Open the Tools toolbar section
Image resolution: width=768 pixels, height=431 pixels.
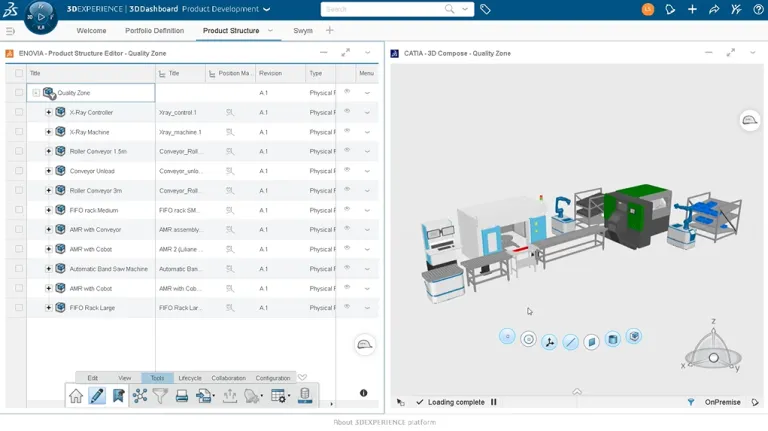(157, 378)
